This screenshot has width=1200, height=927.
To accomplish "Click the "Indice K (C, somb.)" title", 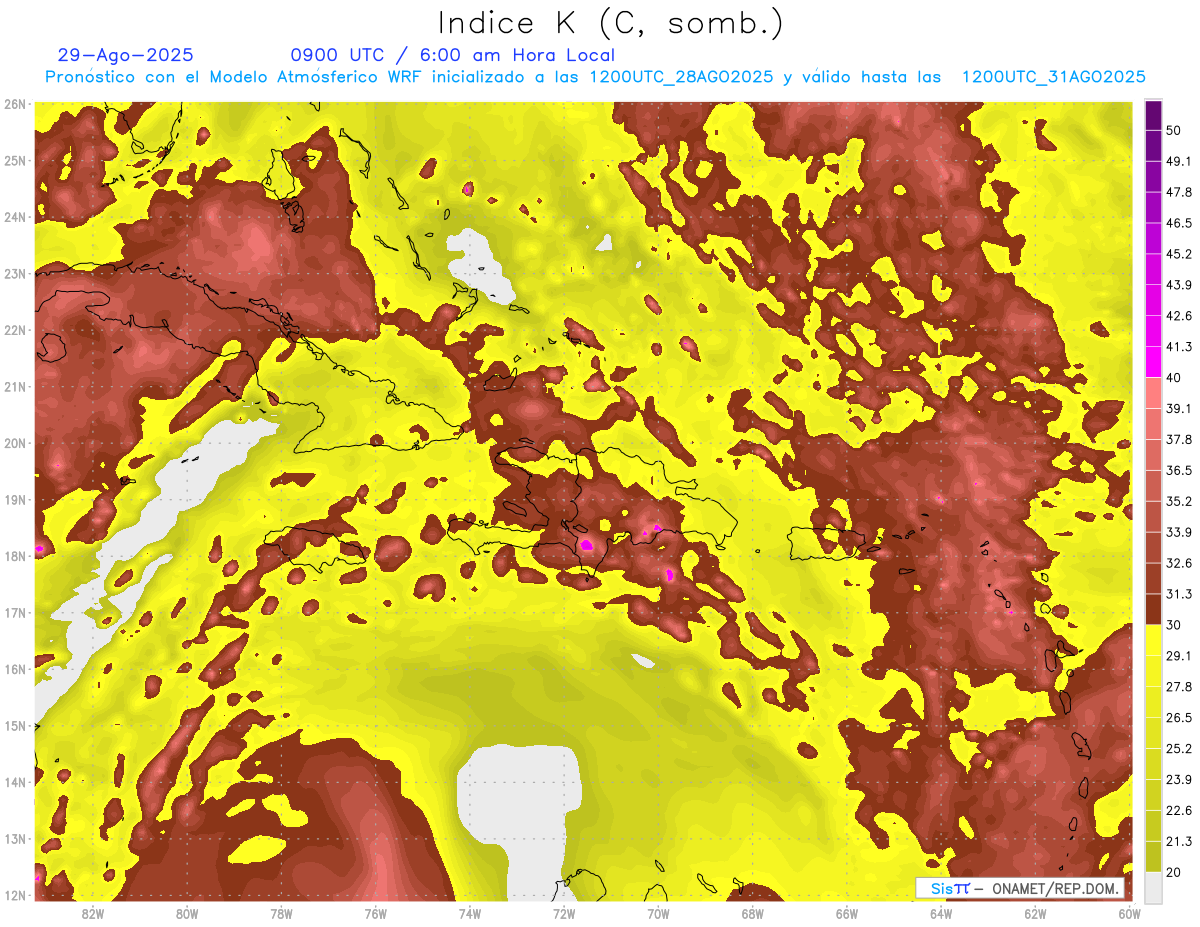I will 611,24.
